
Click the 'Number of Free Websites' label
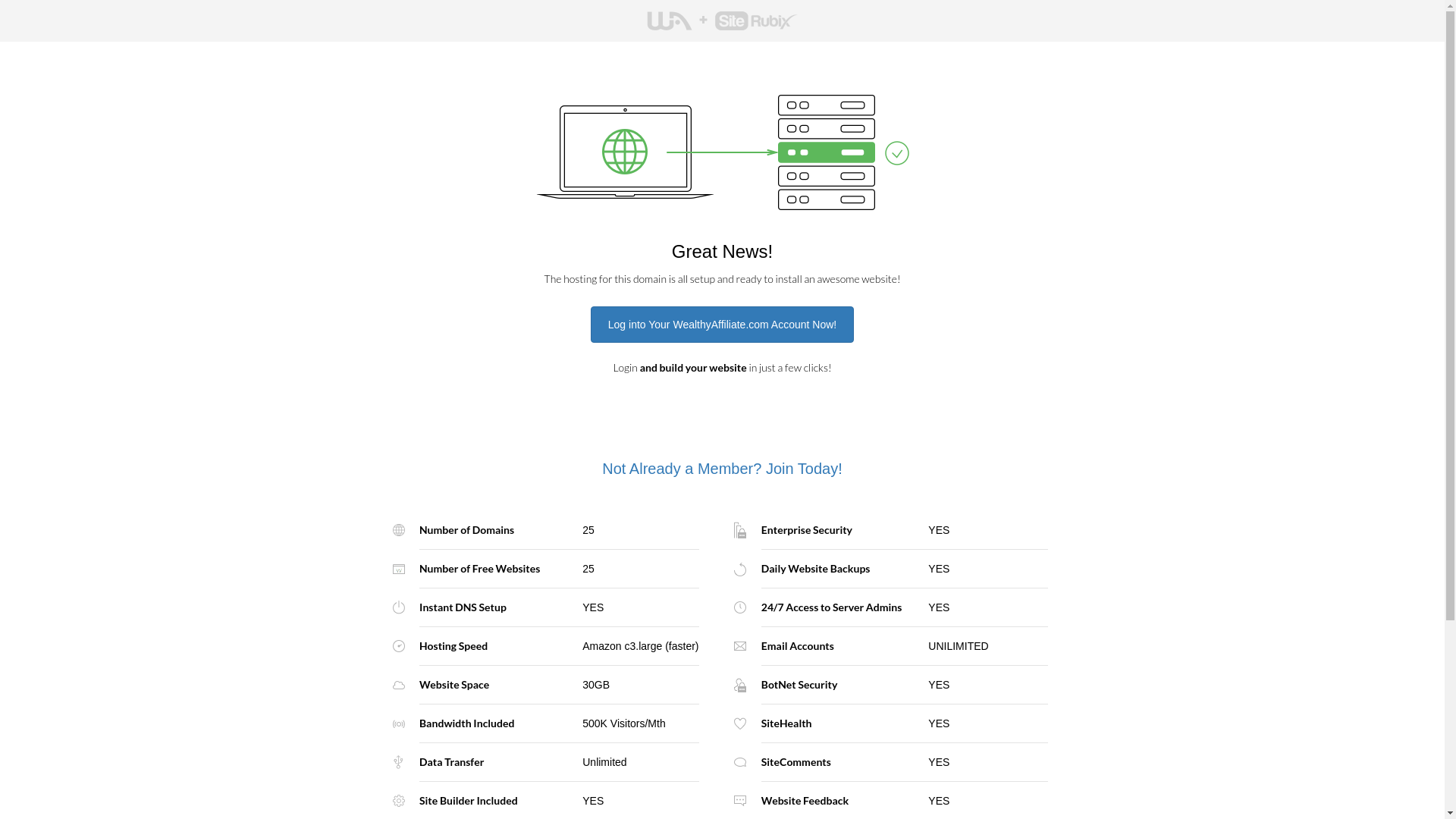pos(479,569)
